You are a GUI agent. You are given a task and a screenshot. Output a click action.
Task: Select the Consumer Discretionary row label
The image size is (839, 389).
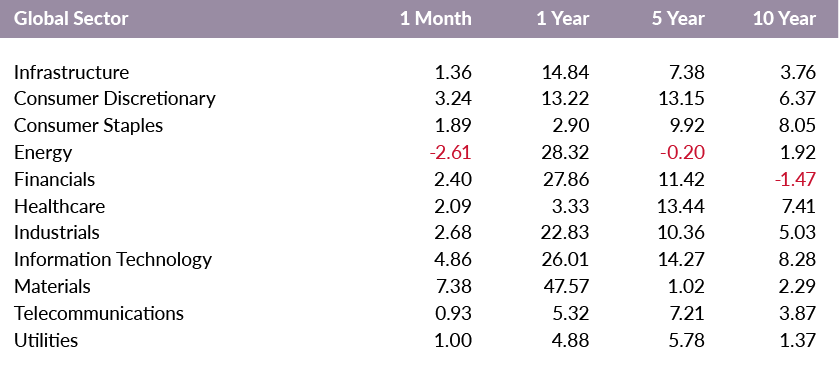[x=115, y=99]
